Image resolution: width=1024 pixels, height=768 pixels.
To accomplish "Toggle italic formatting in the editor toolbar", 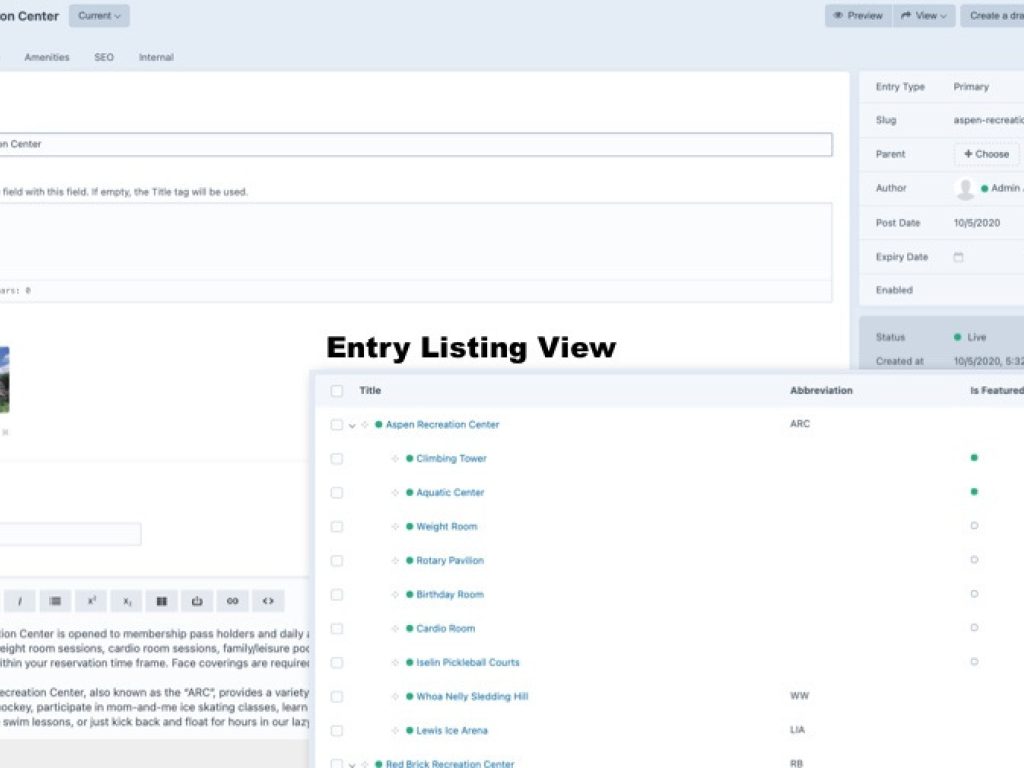I will (19, 601).
